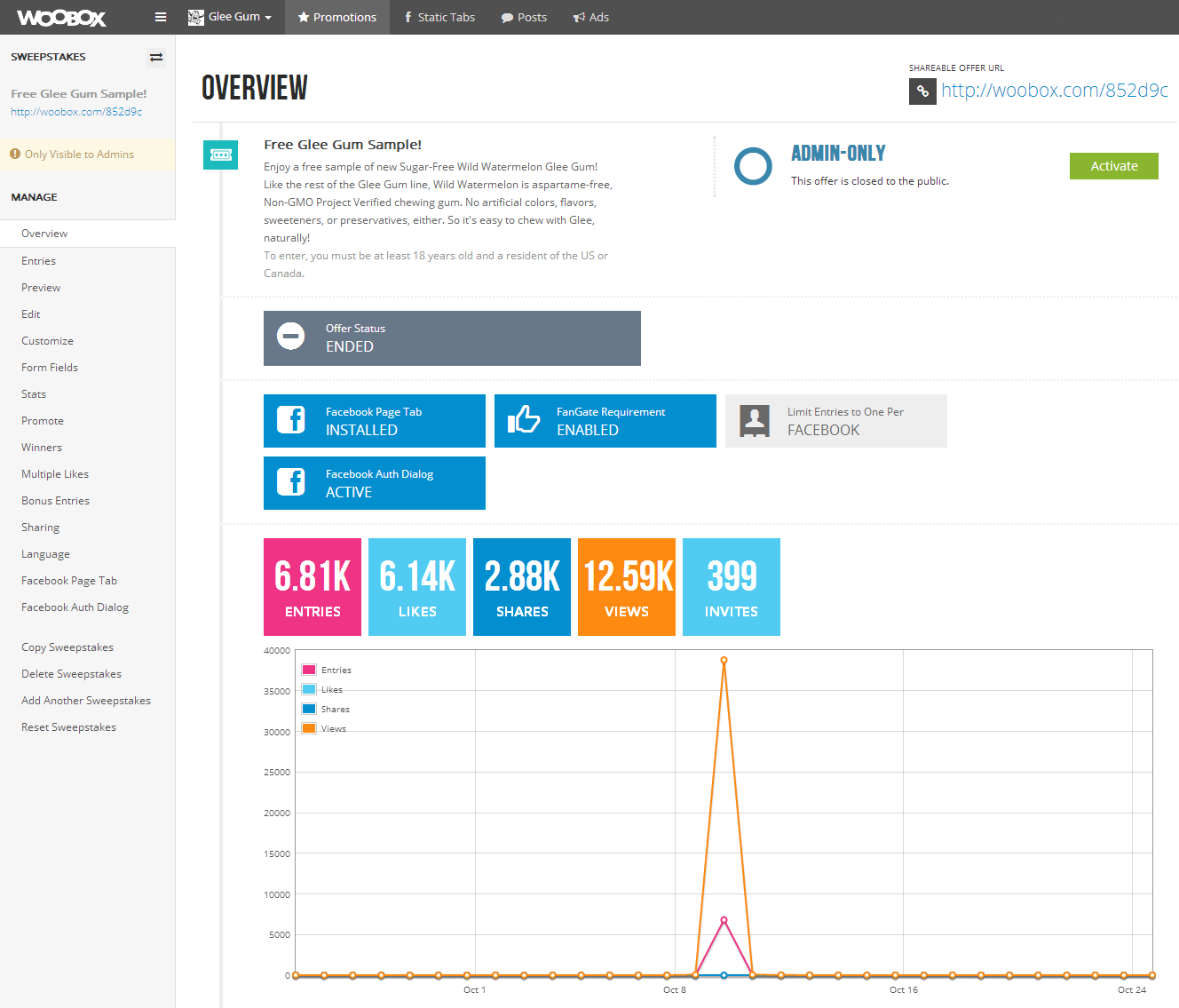The width and height of the screenshot is (1179, 1008).
Task: Click the Facebook Auth Dialog icon
Action: (x=291, y=481)
